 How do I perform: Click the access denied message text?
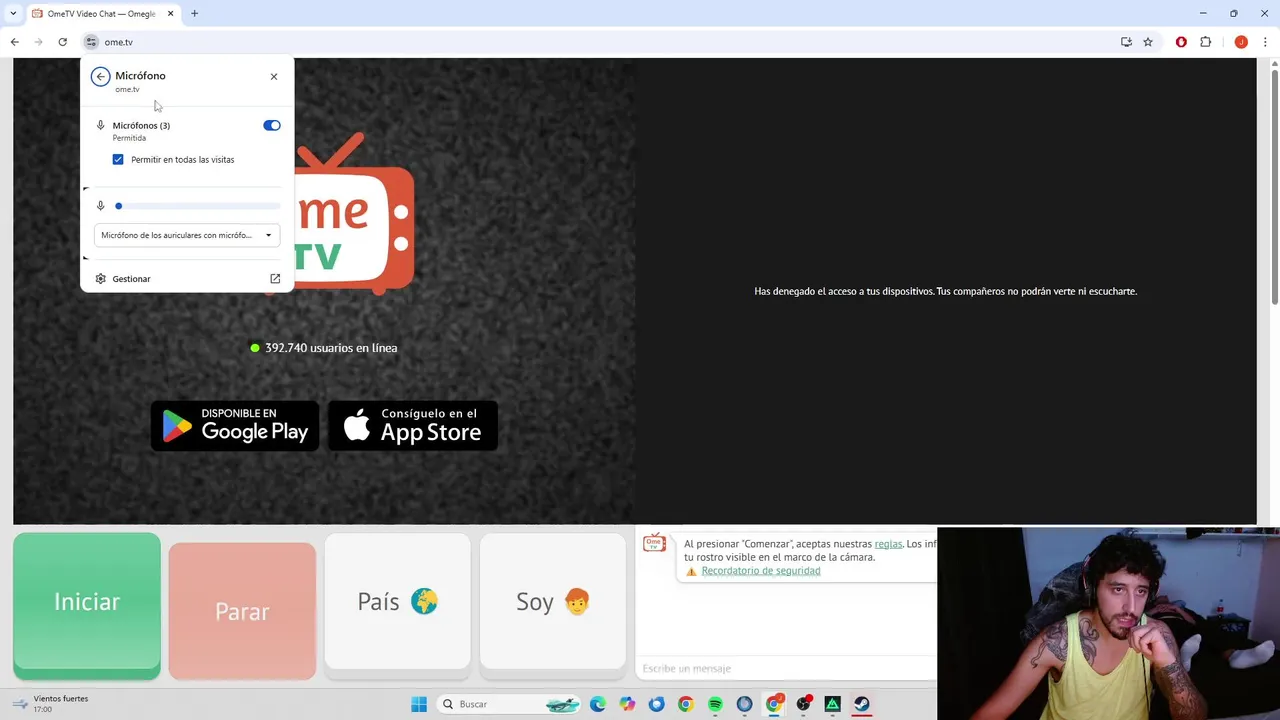click(945, 291)
